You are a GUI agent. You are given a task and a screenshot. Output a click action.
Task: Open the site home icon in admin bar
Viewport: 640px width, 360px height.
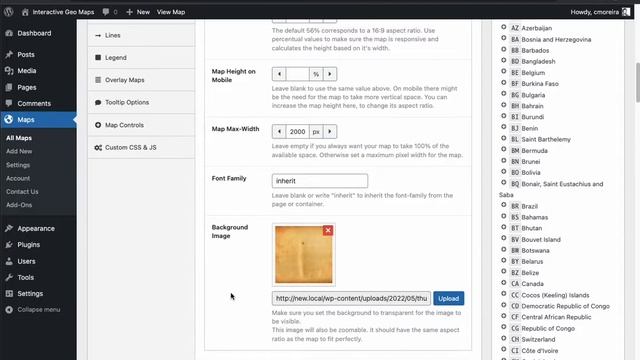tap(25, 12)
